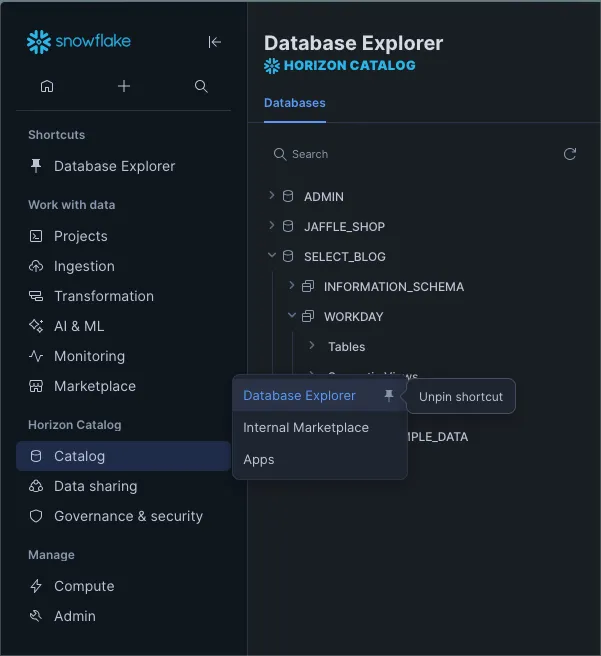Click the Projects terminal icon
The image size is (601, 656).
click(36, 236)
